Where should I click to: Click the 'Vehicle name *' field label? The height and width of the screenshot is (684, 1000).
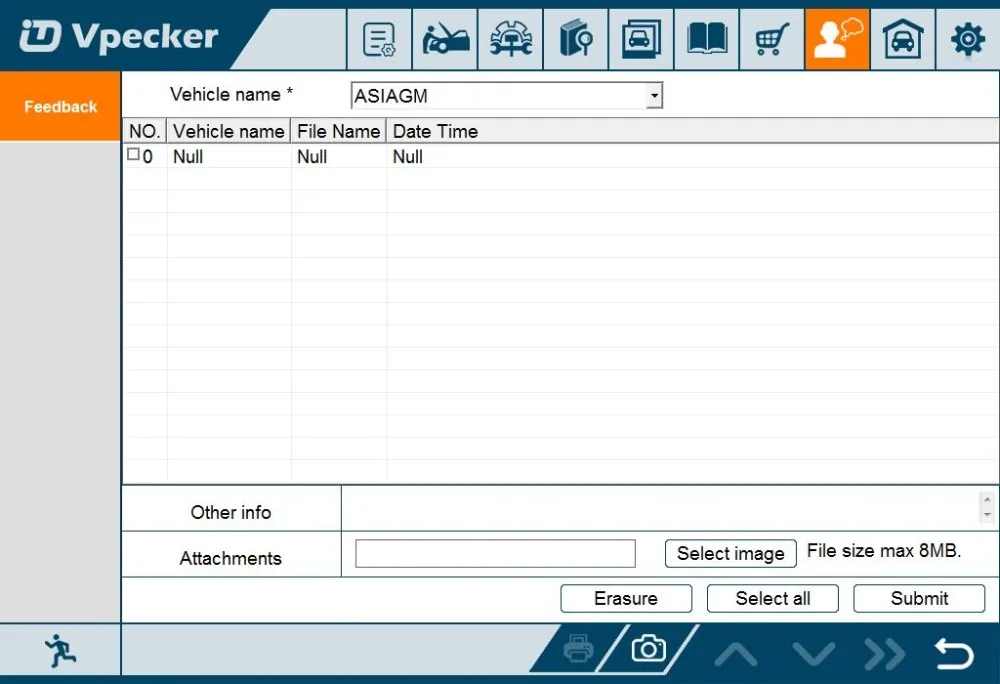coord(232,94)
